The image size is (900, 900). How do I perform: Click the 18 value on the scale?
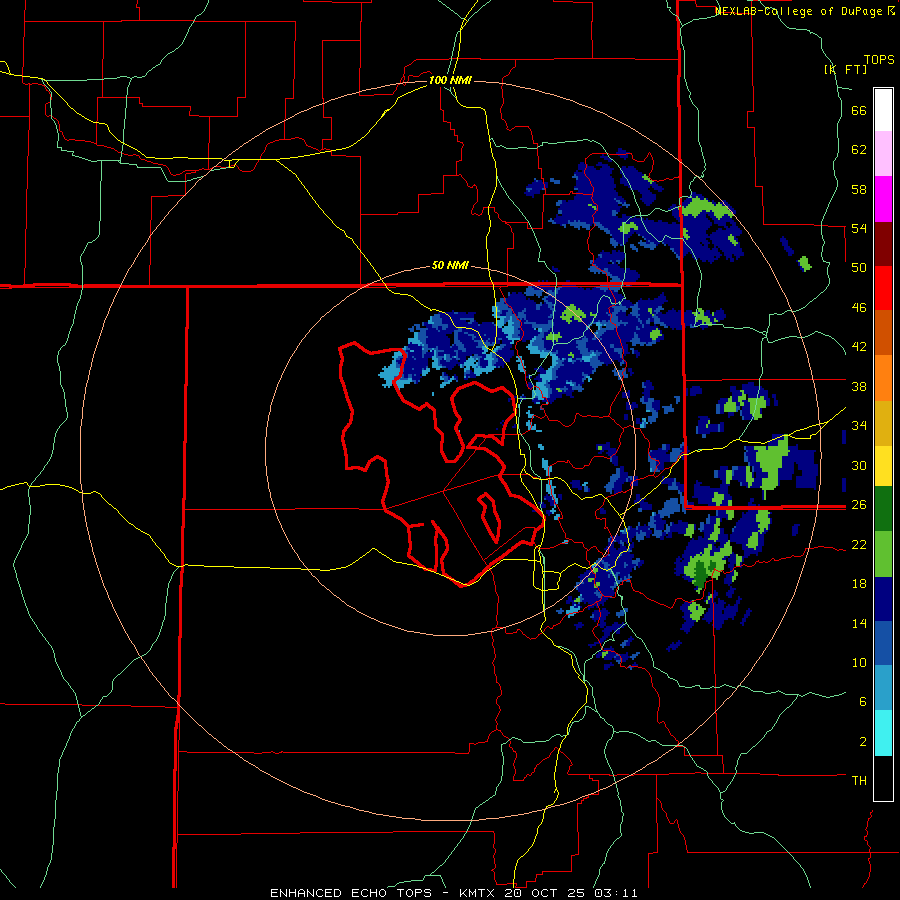coord(859,584)
